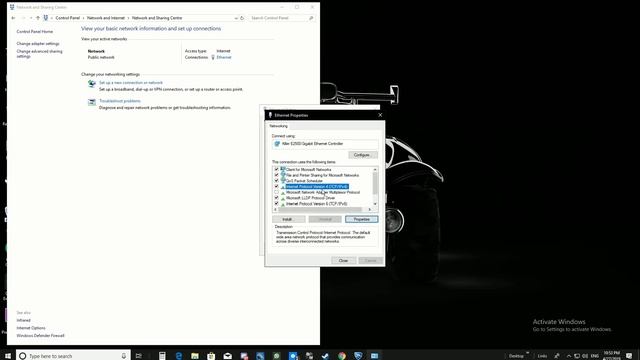Image resolution: width=640 pixels, height=360 pixels.
Task: Select the Networking tab in Ethernet Properties
Action: 278,126
